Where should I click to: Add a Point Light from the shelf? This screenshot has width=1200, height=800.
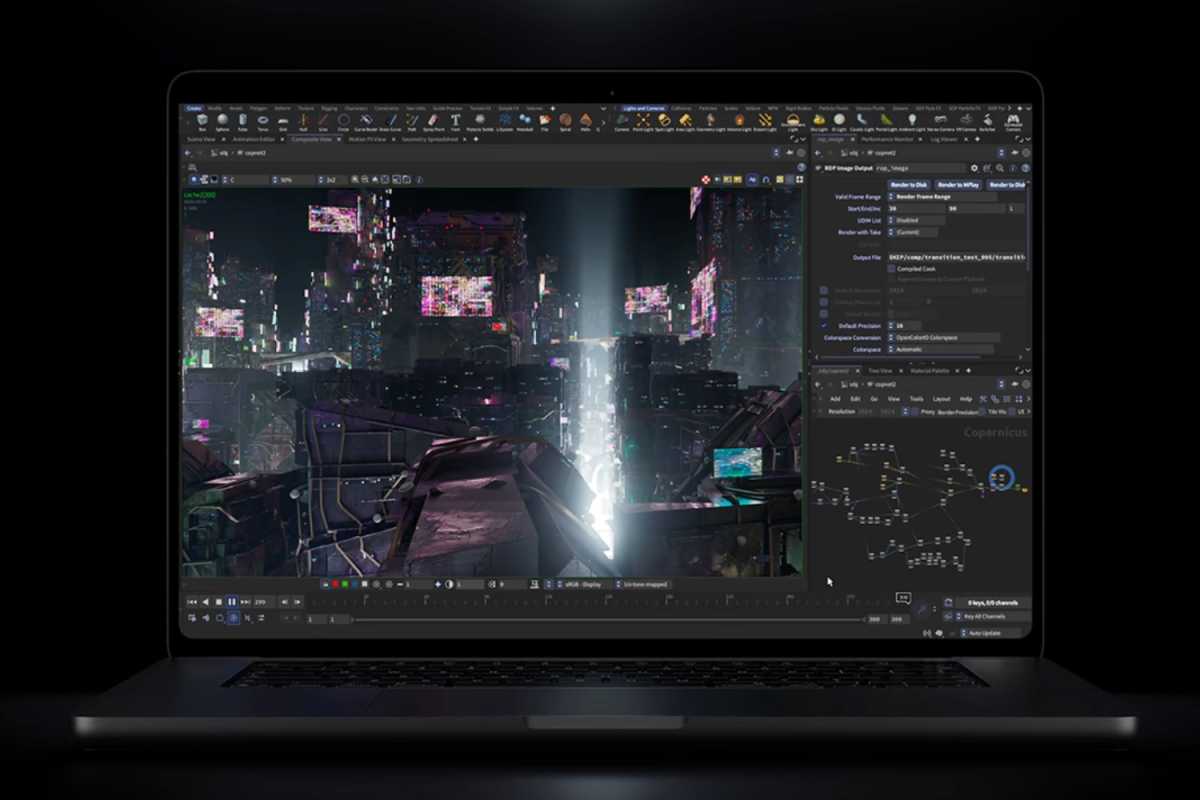[x=643, y=122]
